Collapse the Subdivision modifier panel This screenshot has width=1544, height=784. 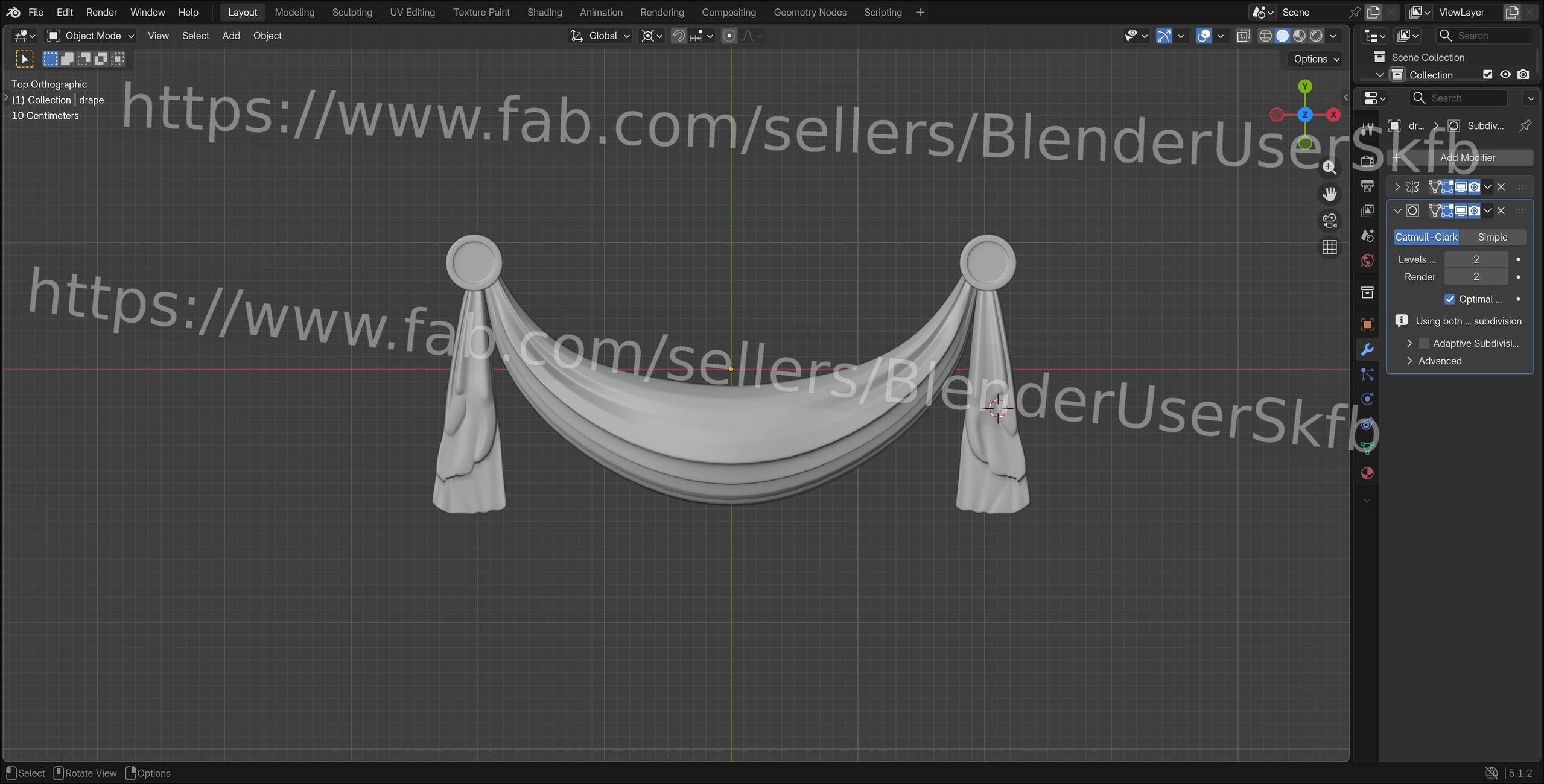(x=1397, y=211)
